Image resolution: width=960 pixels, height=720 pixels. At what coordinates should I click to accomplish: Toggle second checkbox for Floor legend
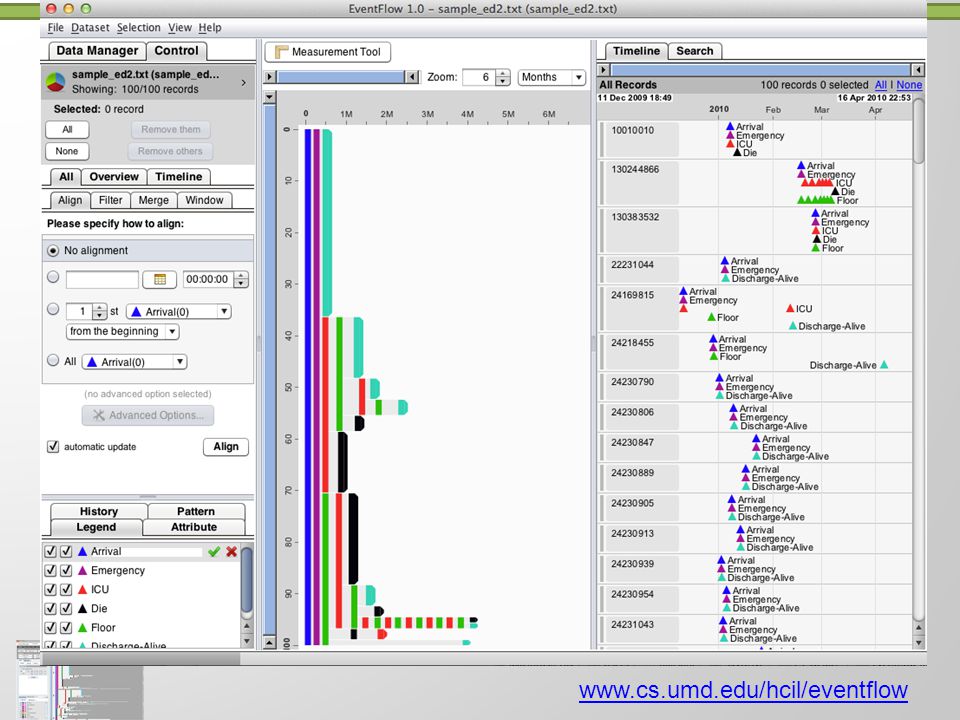66,628
